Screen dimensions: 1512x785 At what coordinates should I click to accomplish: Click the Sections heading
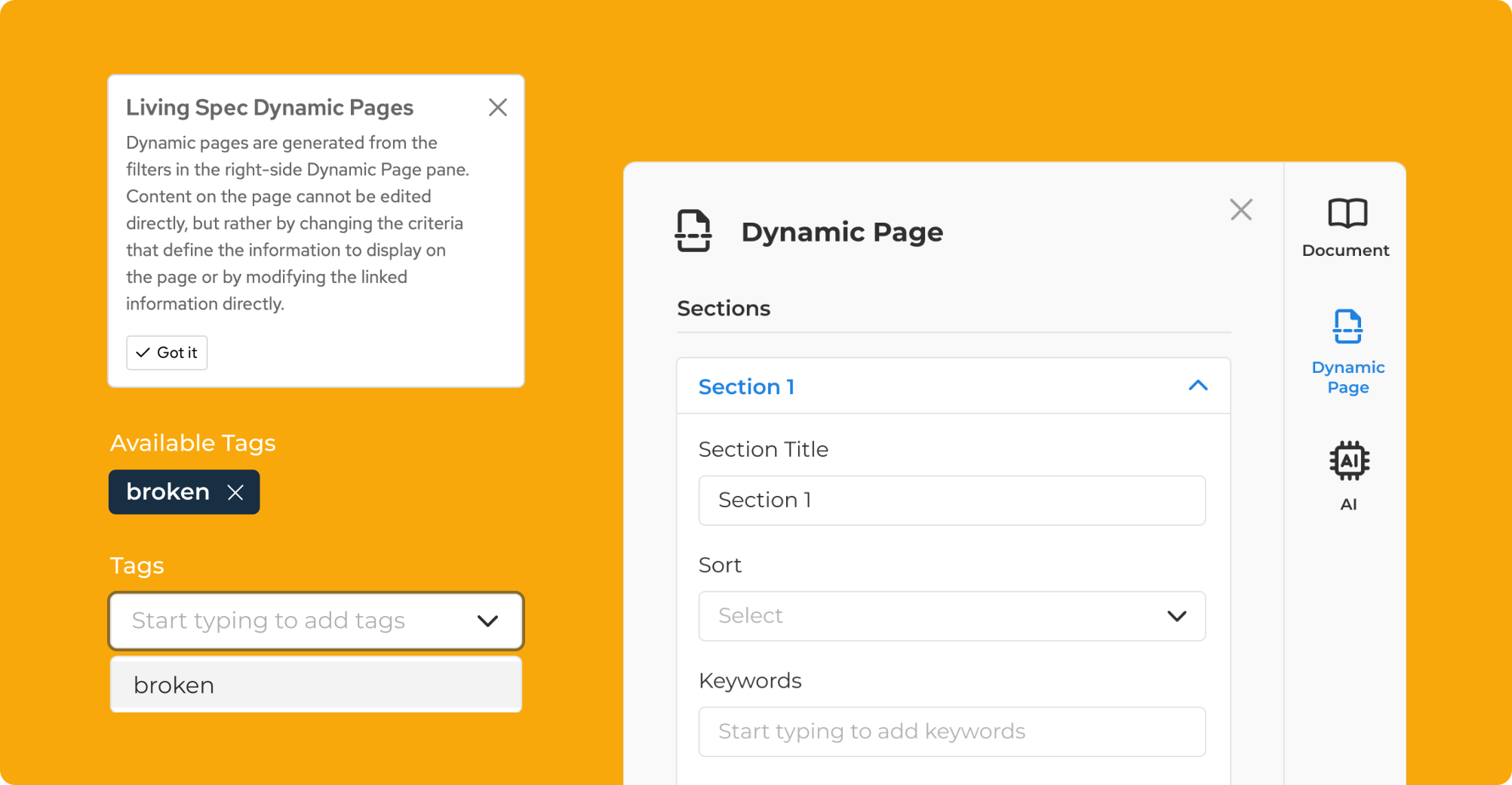pos(724,309)
